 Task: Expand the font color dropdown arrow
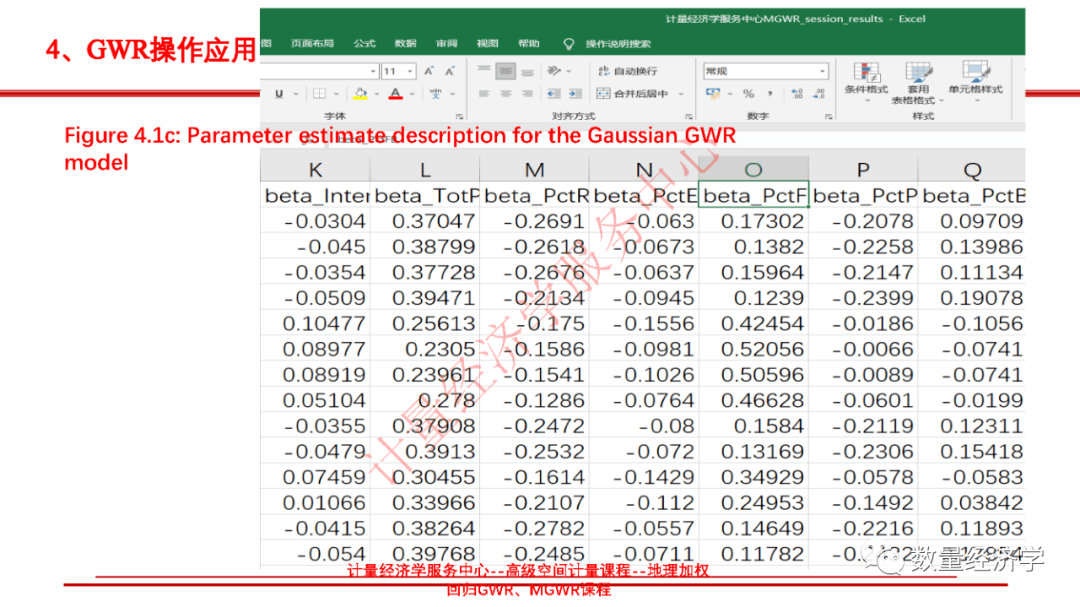pos(412,94)
